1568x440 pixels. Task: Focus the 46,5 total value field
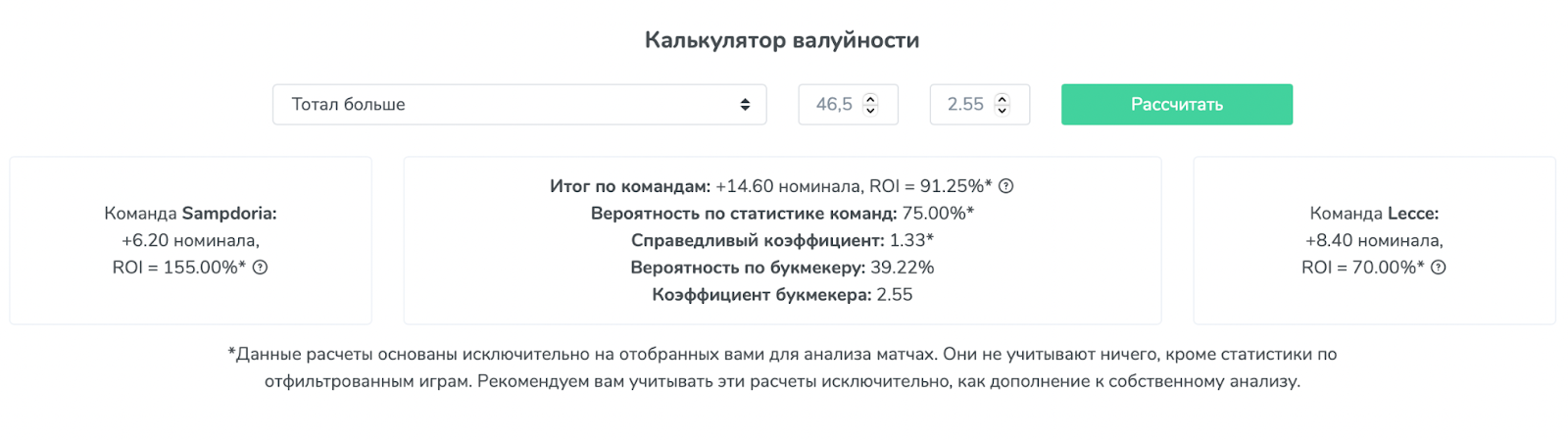848,104
